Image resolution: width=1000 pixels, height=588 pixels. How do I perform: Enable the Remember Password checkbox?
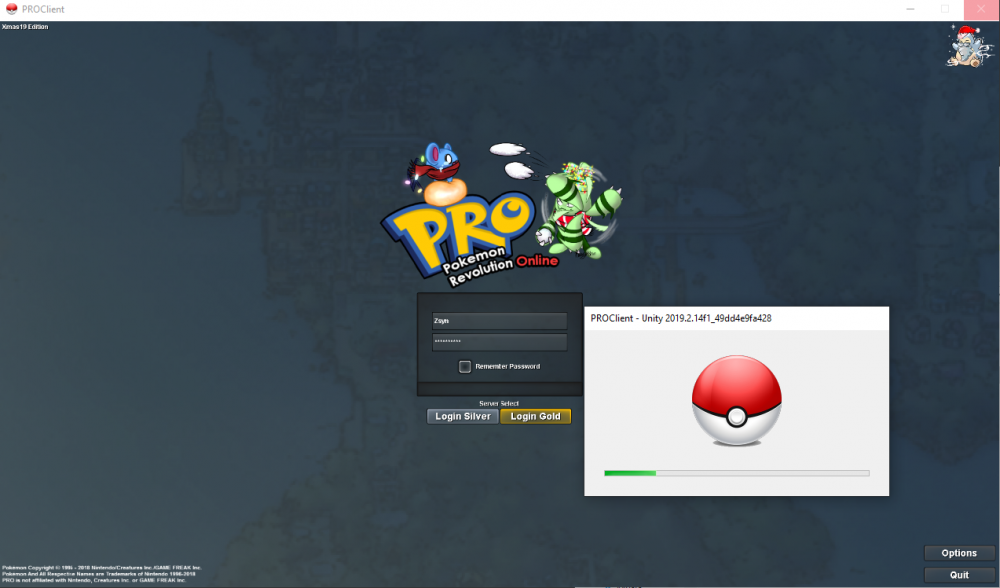(x=465, y=366)
